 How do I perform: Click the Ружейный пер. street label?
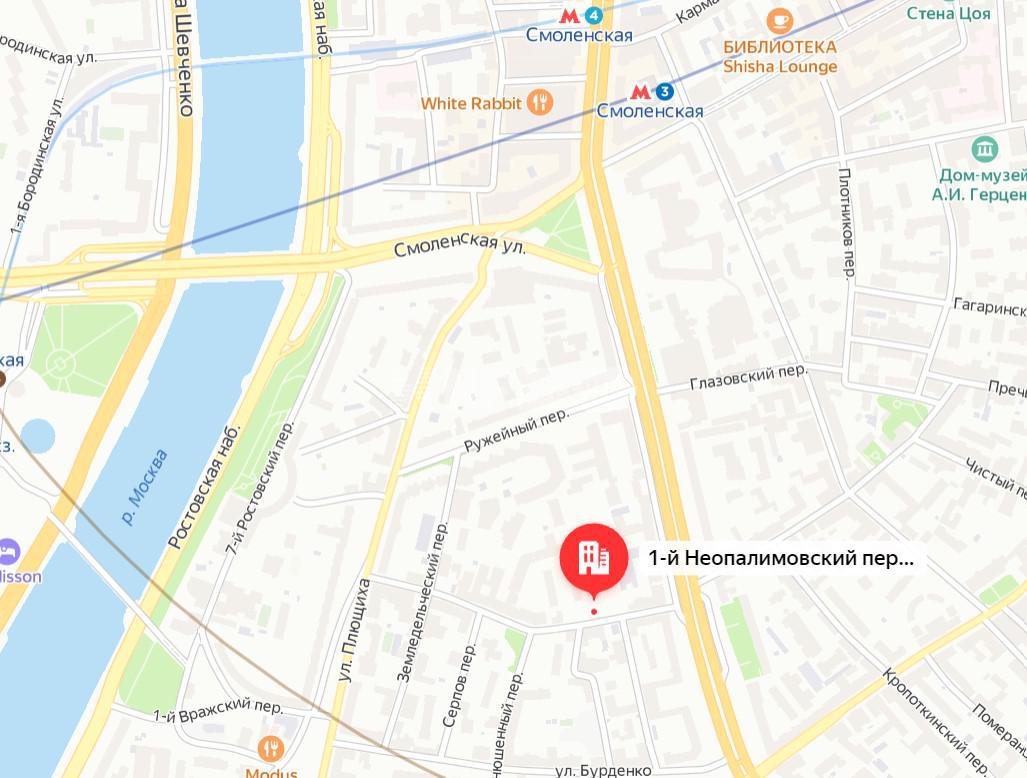point(517,431)
